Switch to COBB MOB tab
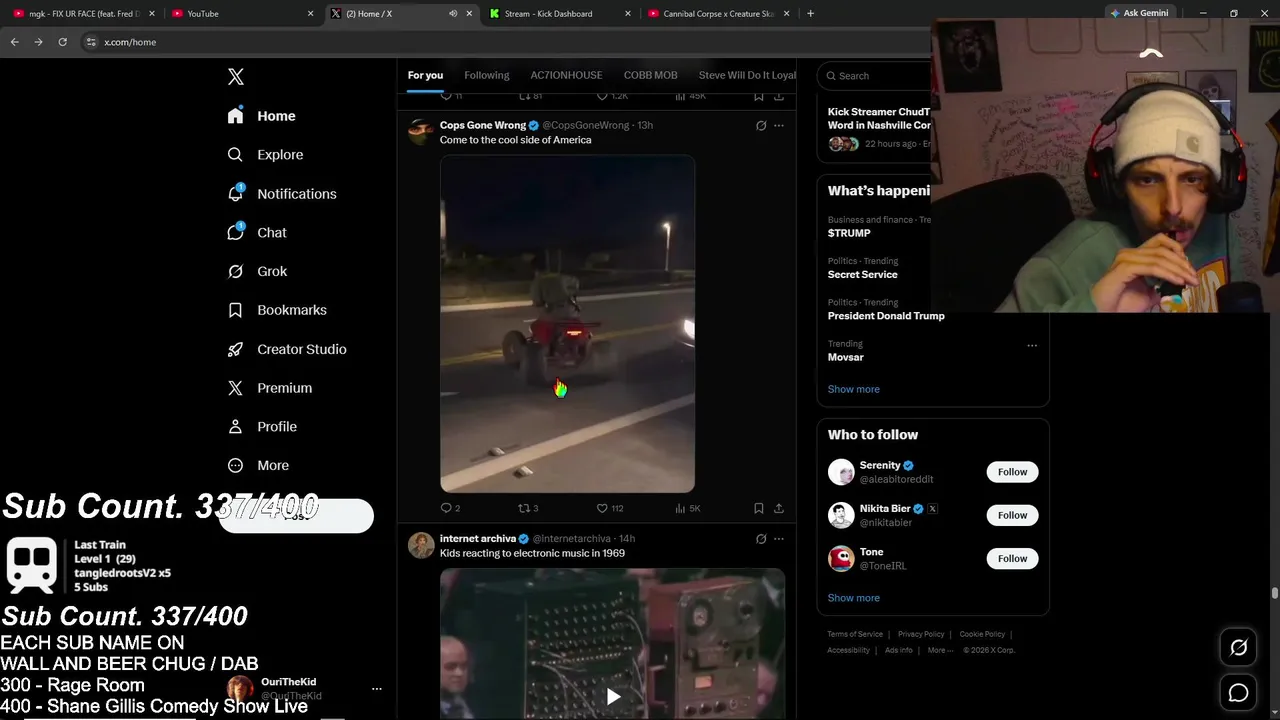Viewport: 1280px width, 720px height. coord(650,76)
